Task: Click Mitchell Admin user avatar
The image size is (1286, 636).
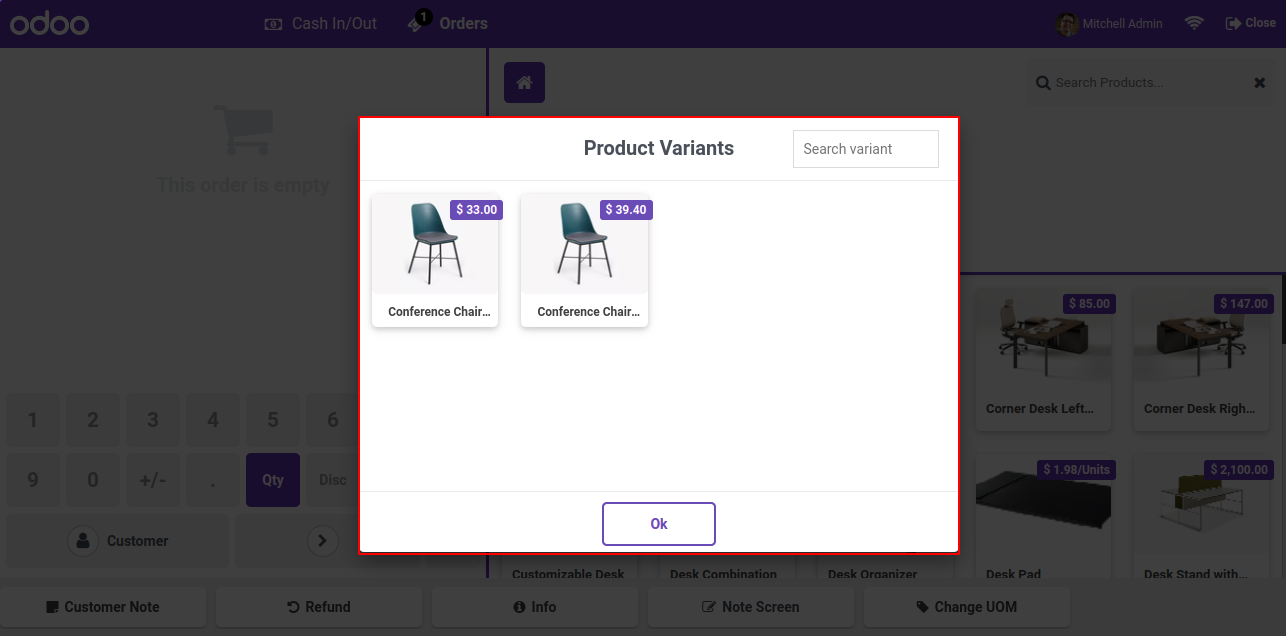Action: click(1067, 23)
